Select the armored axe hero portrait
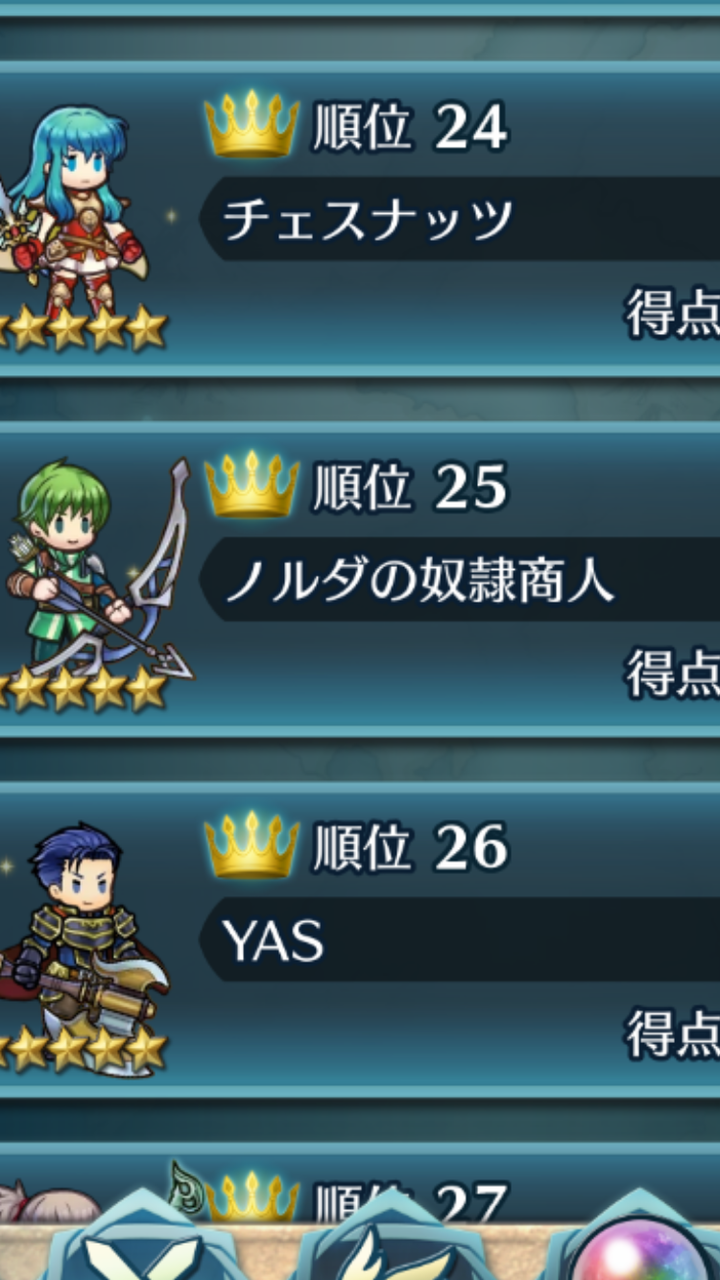 85,935
